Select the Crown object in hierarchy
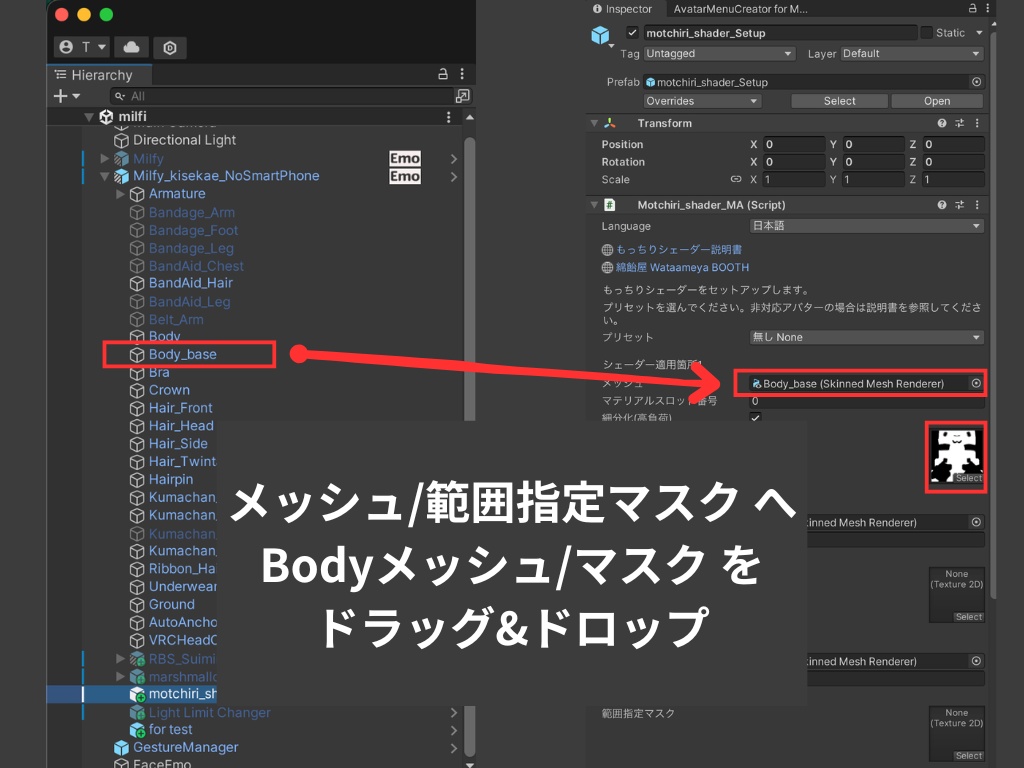Viewport: 1024px width, 768px height. tap(168, 390)
